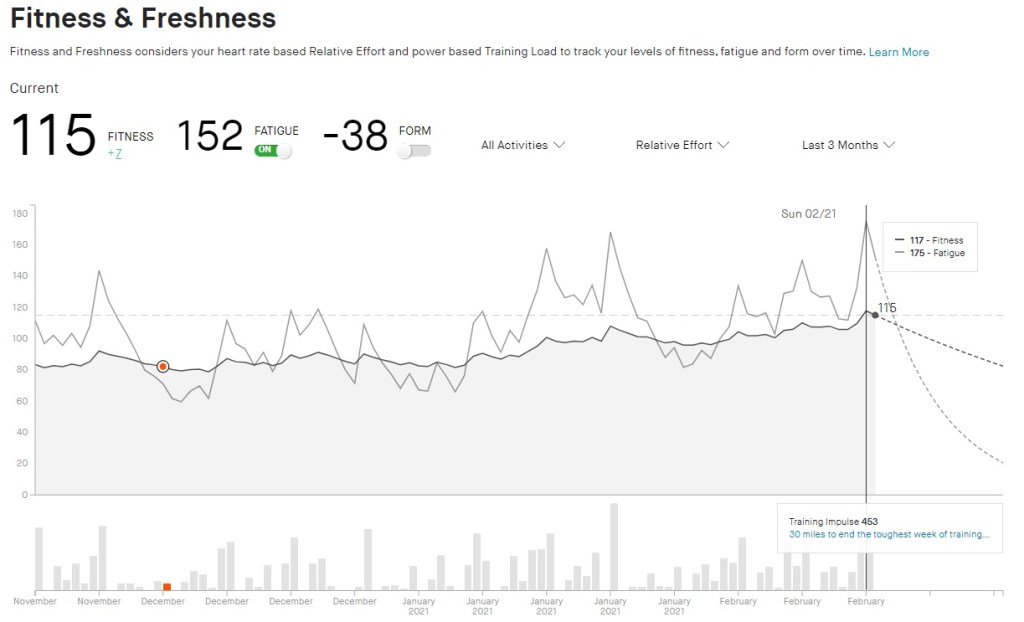Expand the Relative Effort dropdown
The image size is (1024, 622).
[682, 145]
